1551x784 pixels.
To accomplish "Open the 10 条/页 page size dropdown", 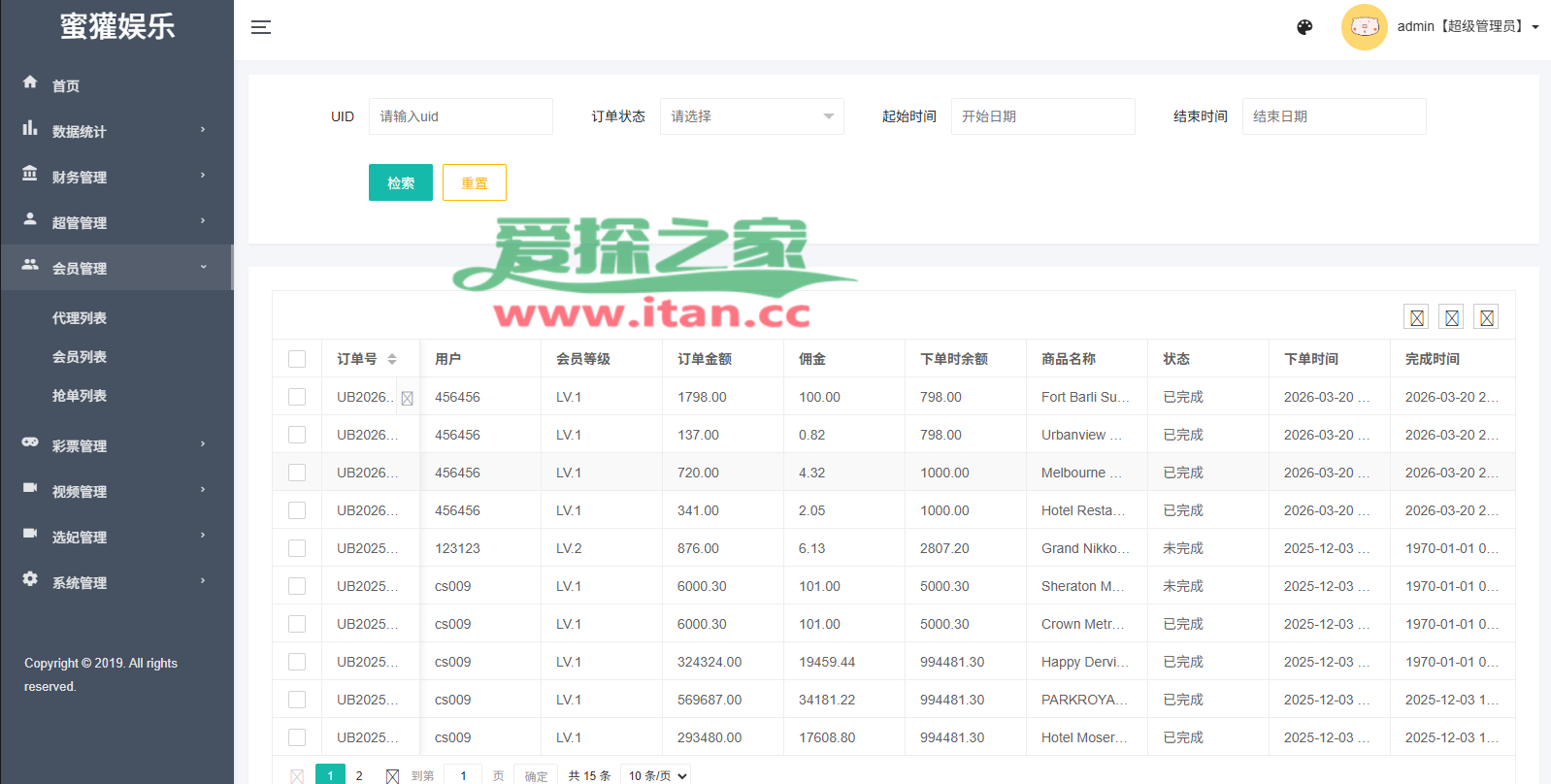I will tap(657, 775).
